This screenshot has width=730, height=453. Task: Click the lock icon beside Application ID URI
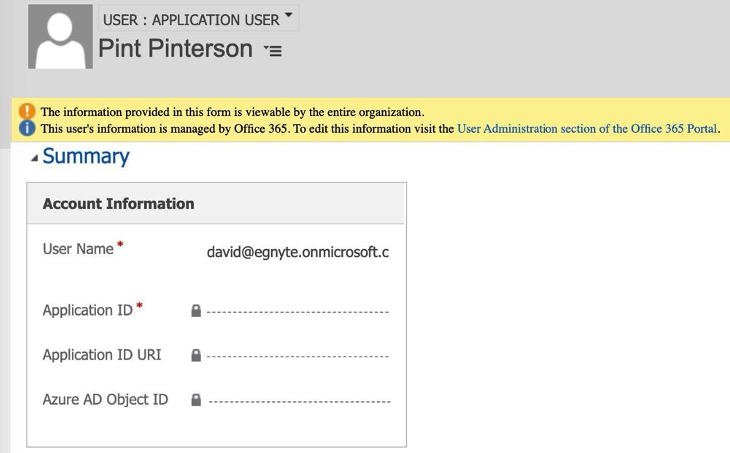[x=196, y=355]
